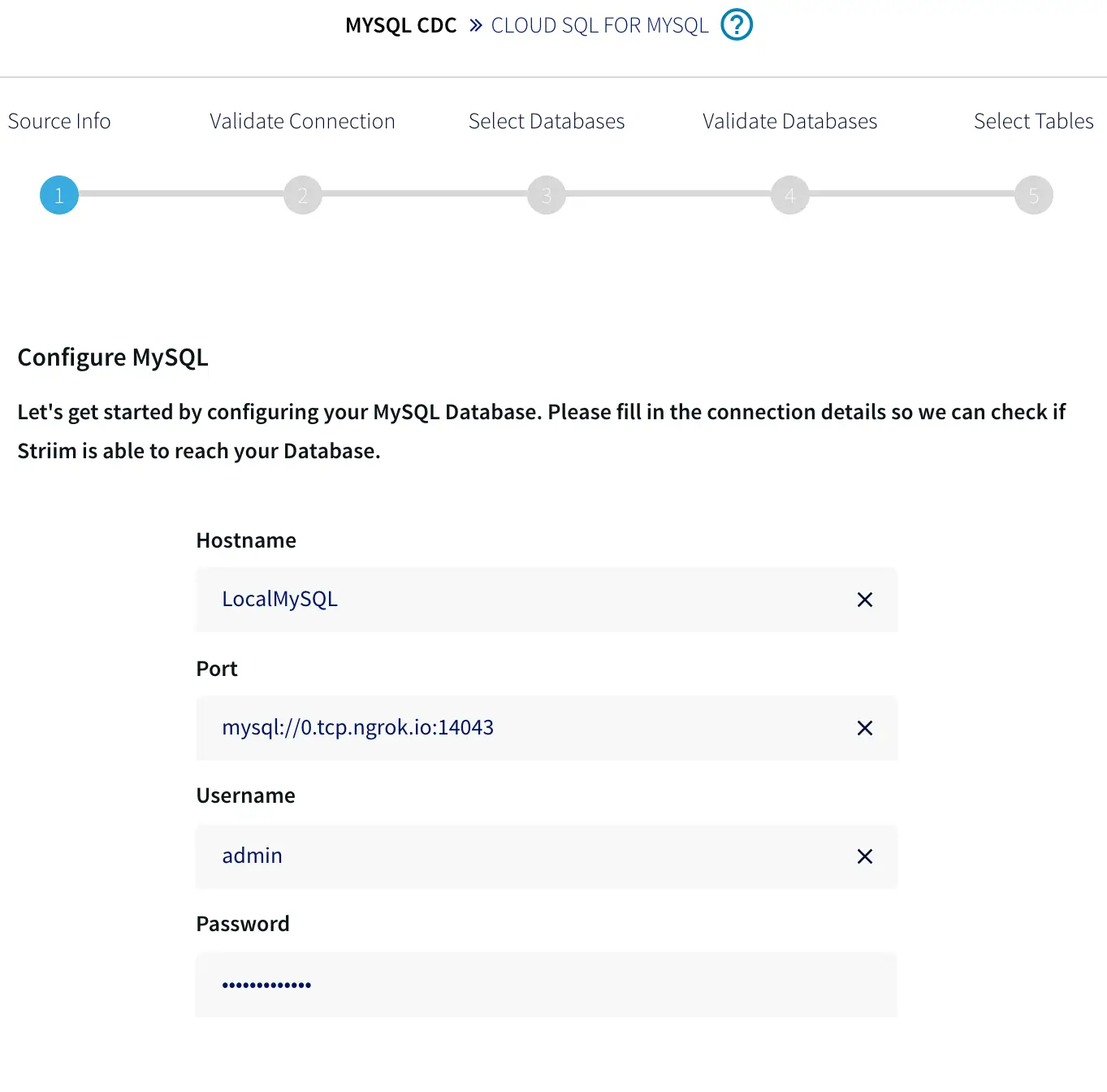Screen dimensions: 1107x1092
Task: Select step 4 circle in the wizard
Action: (790, 195)
